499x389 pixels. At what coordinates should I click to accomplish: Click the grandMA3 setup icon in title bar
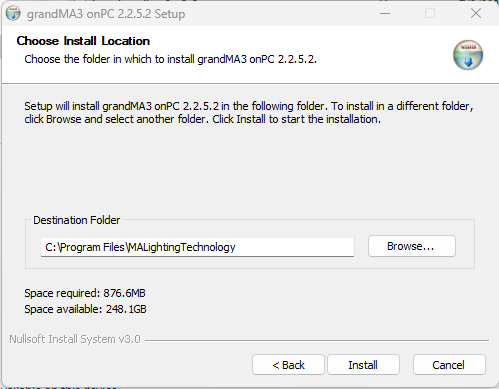pyautogui.click(x=13, y=14)
